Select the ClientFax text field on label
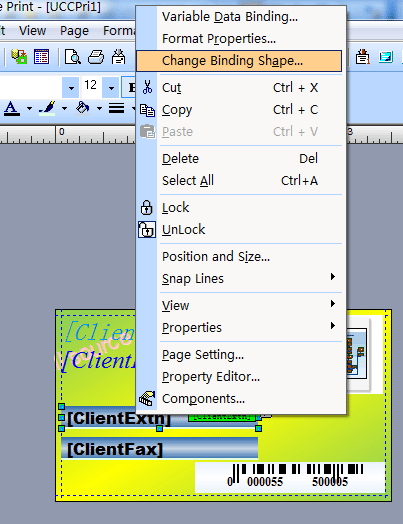Screen dimensions: 403x524 click(160, 449)
